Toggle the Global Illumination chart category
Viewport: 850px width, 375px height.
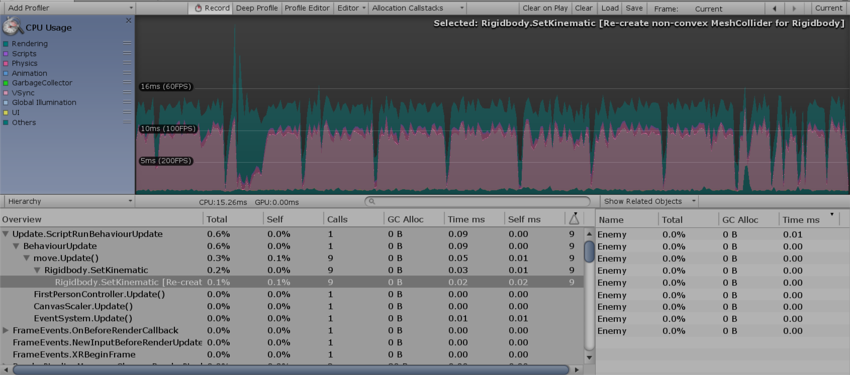pyautogui.click(x=5, y=102)
